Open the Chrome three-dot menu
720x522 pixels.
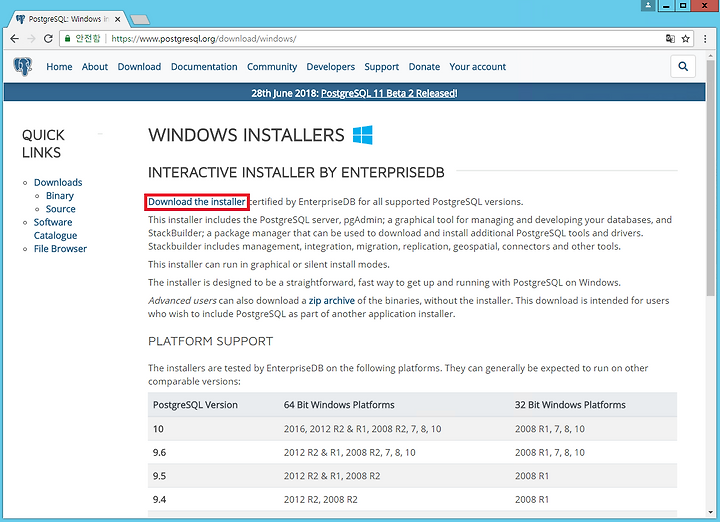pos(705,39)
